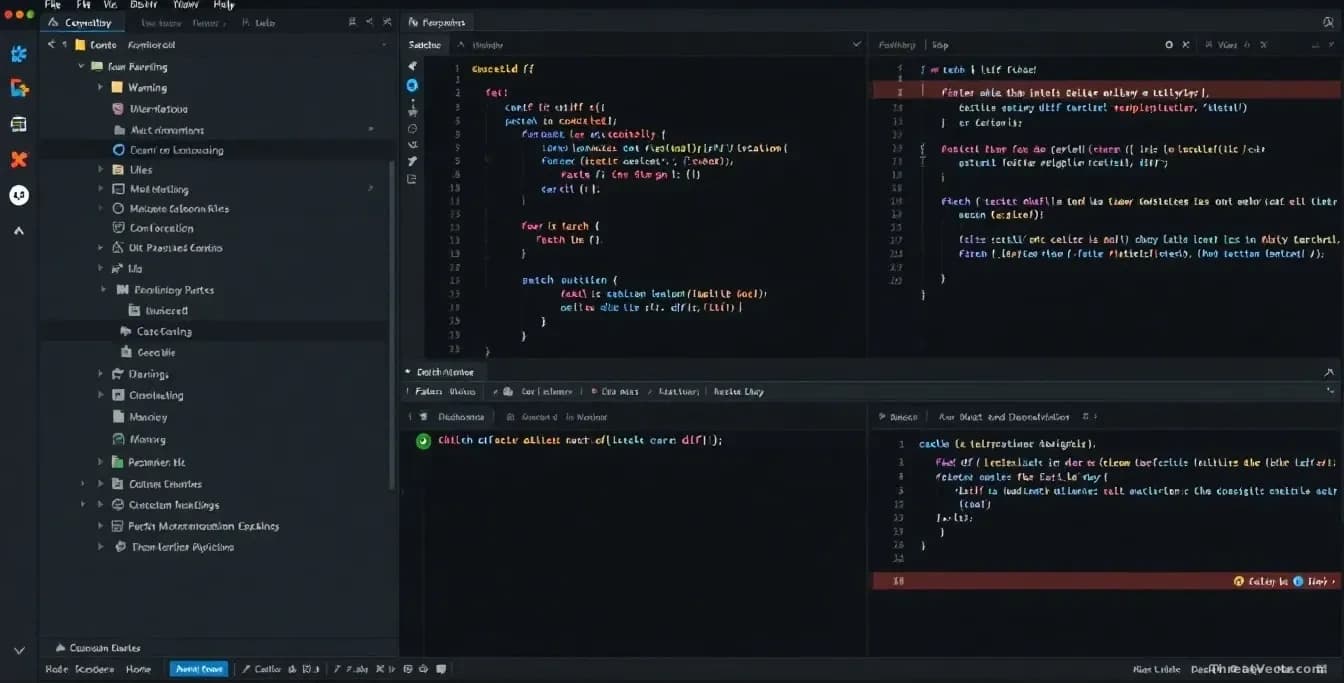Open the File menu
This screenshot has height=683, width=1344.
[x=53, y=5]
